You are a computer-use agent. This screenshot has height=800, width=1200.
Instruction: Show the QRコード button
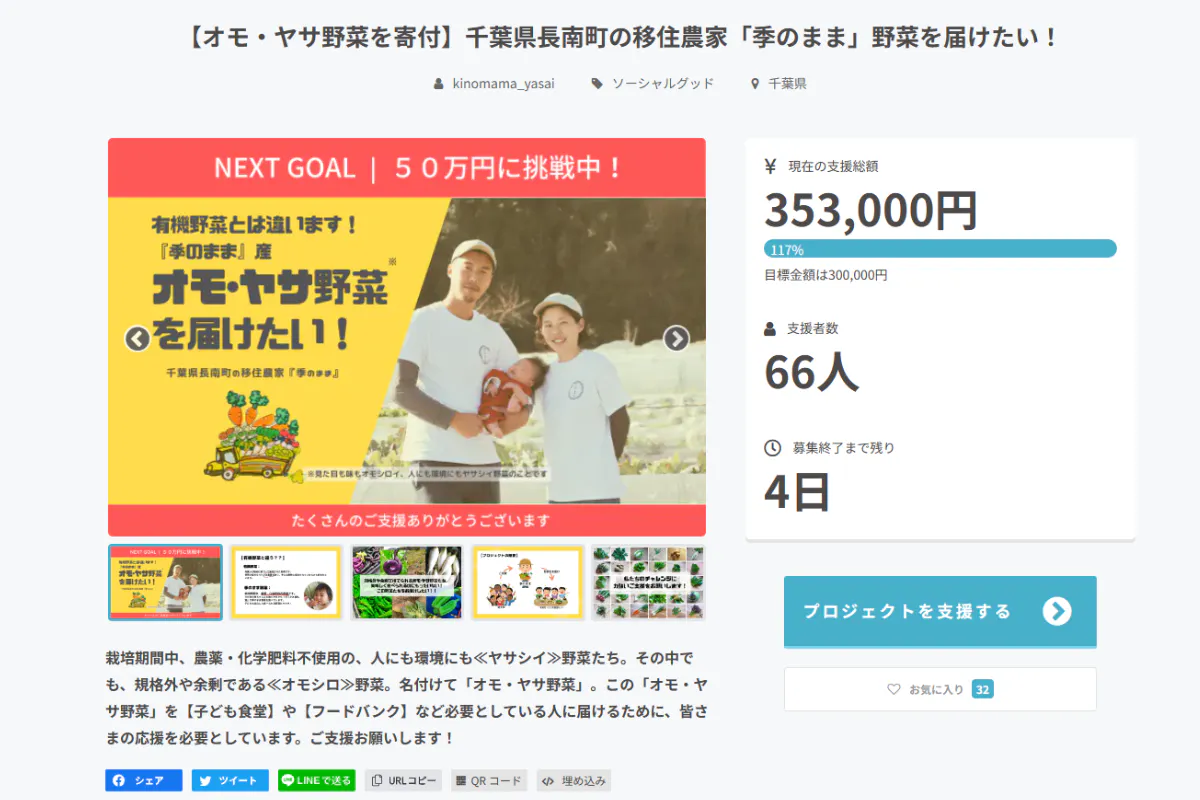pos(489,781)
